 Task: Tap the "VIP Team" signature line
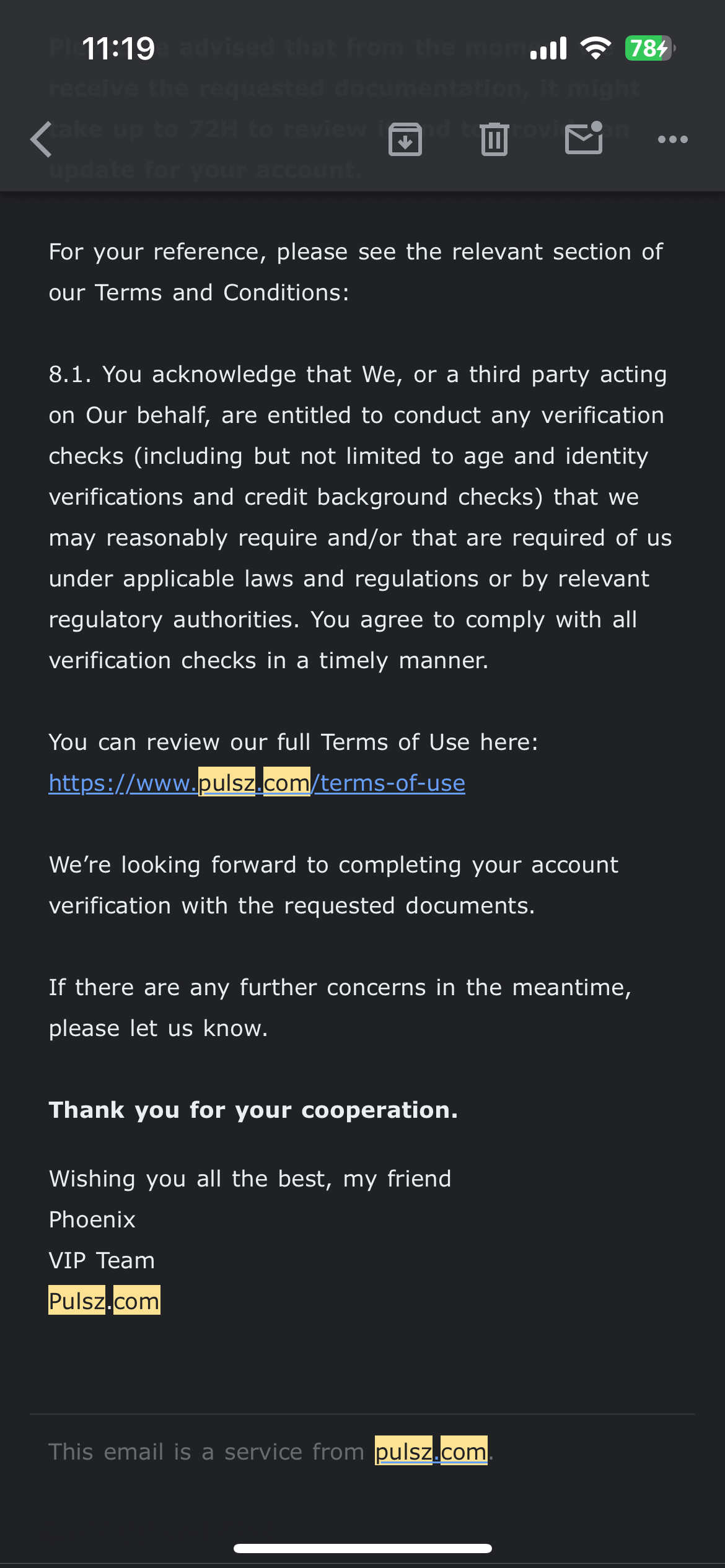[102, 1260]
